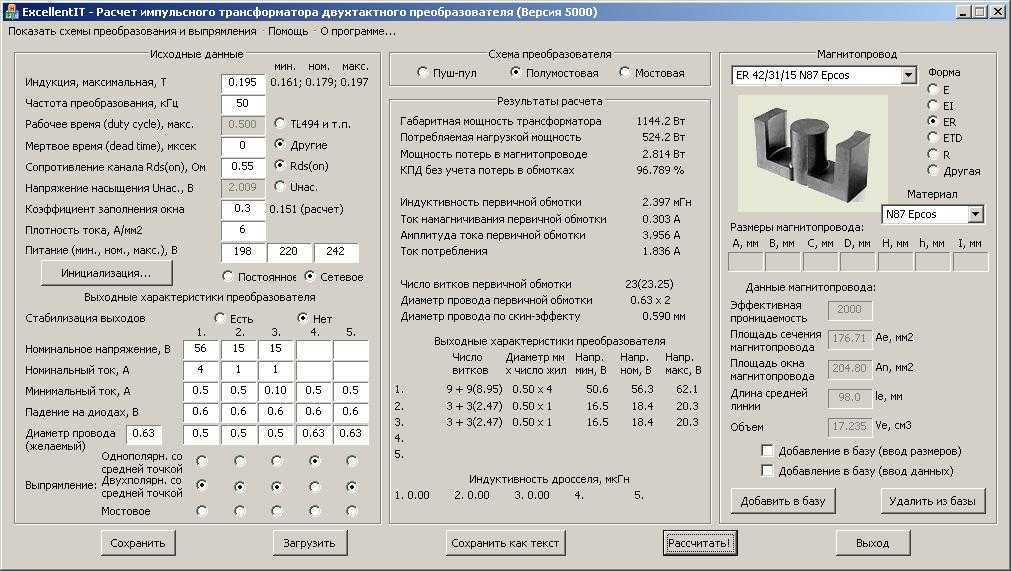
Task: Open the material dropdown 'N87 Epcos'
Action: coord(976,214)
